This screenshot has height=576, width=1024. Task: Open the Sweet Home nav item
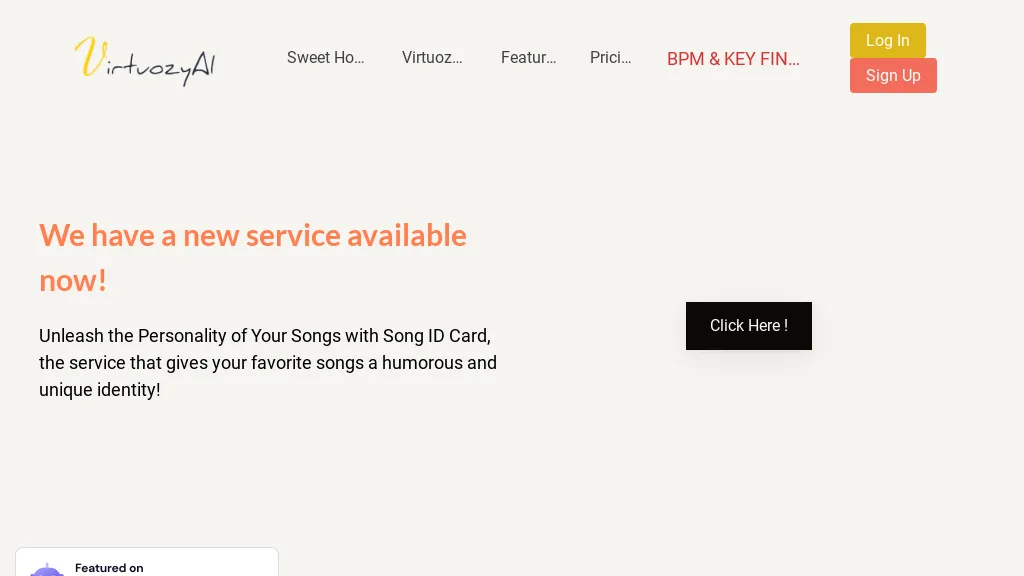(325, 58)
